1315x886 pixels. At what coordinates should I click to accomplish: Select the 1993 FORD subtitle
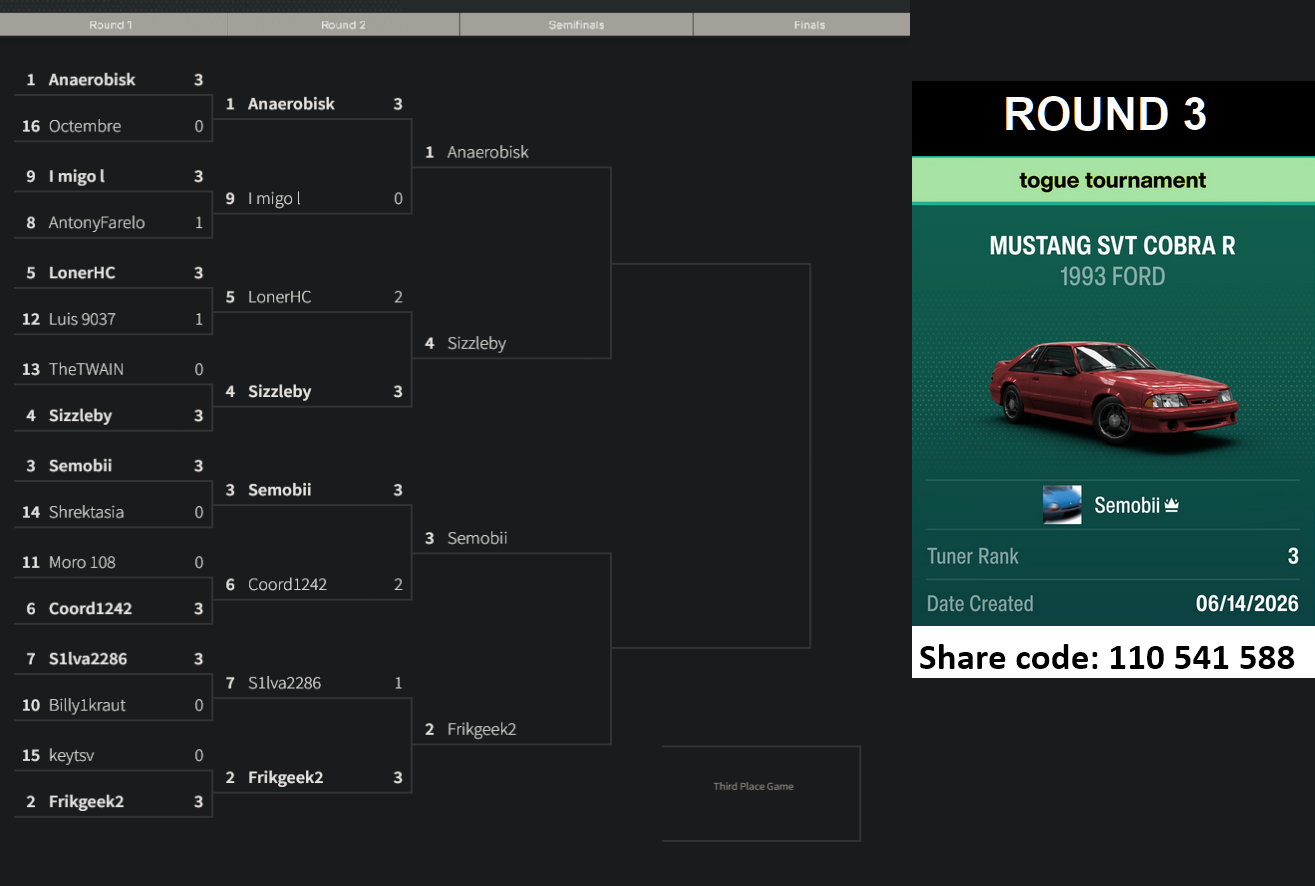(x=1112, y=276)
